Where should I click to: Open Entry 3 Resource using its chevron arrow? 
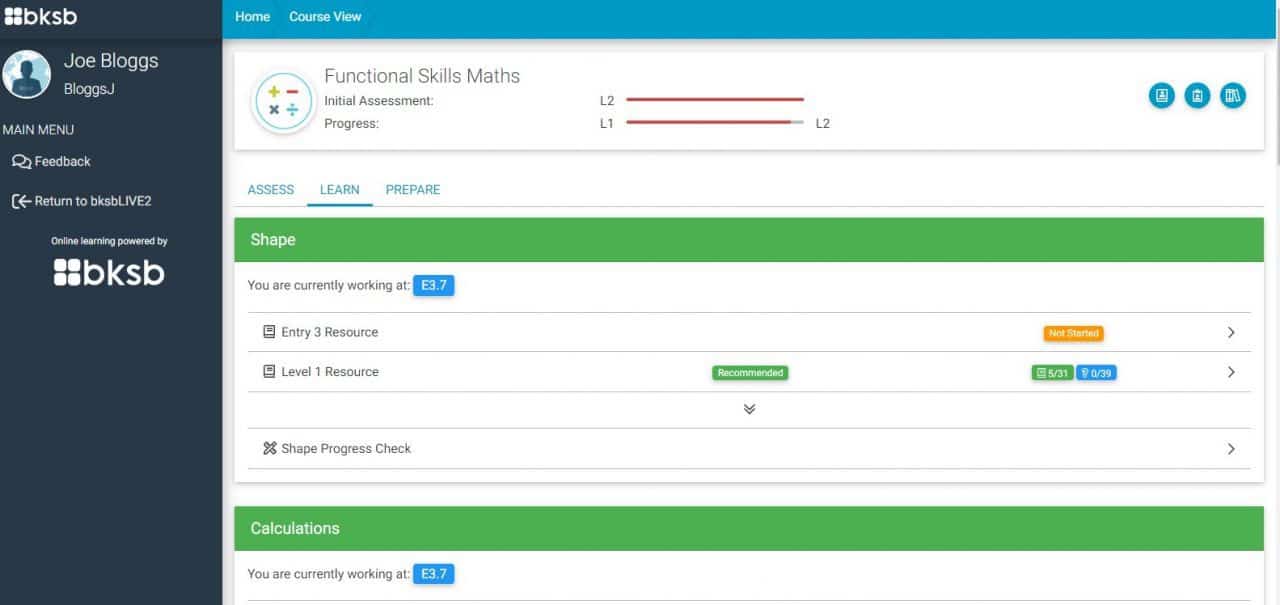click(1231, 331)
